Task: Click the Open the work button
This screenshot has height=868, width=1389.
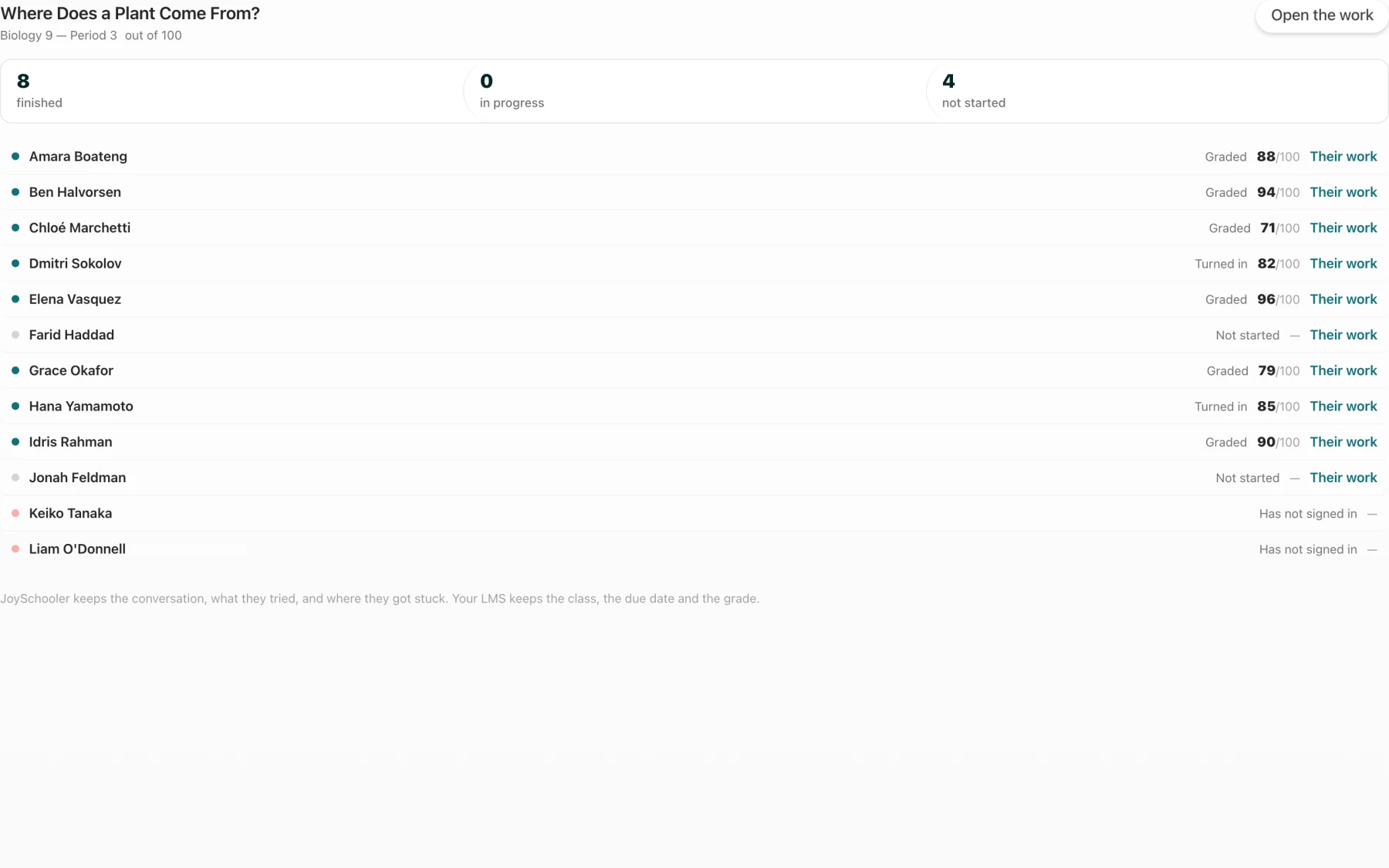Action: tap(1322, 15)
